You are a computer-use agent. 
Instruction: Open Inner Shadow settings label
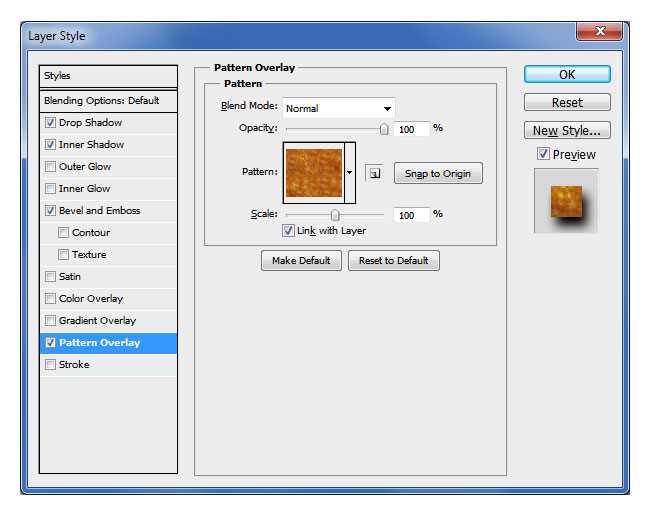pyautogui.click(x=92, y=145)
